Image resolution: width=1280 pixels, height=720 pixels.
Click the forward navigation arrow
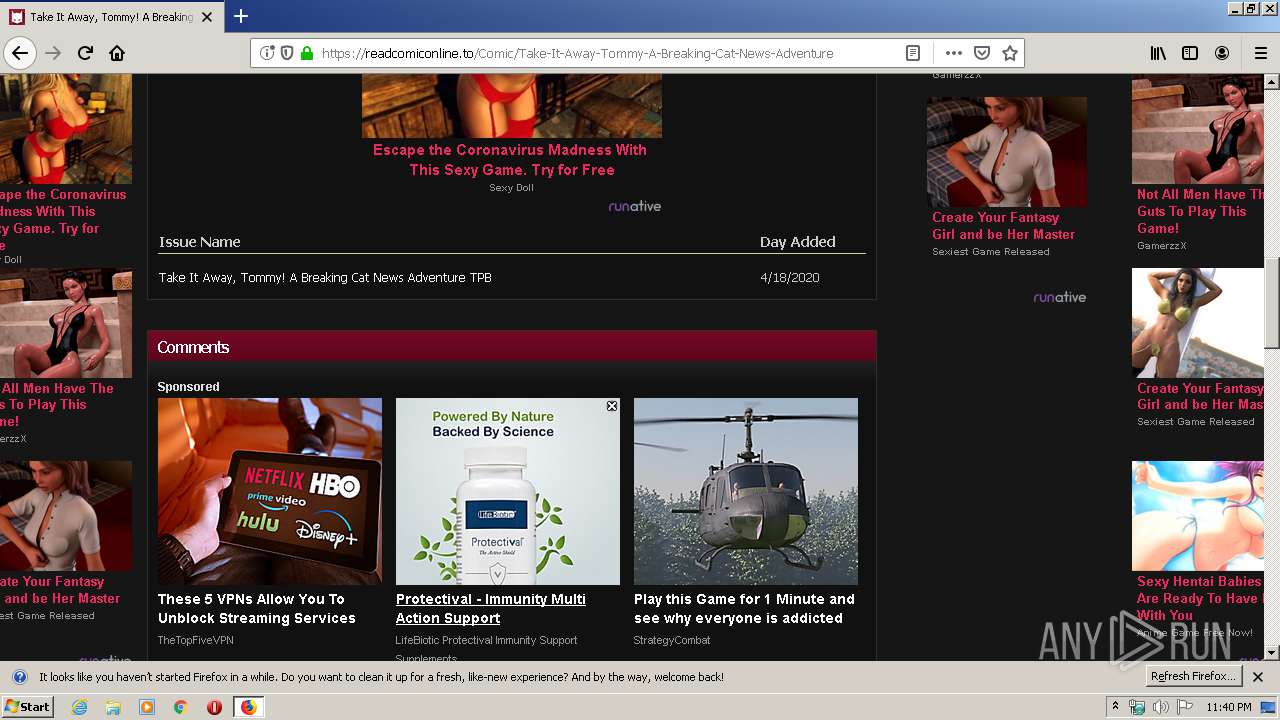click(53, 53)
